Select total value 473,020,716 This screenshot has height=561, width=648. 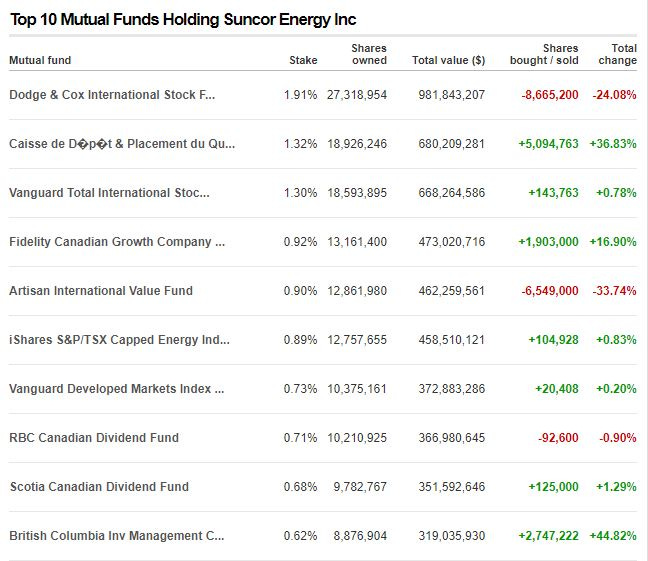(x=451, y=242)
